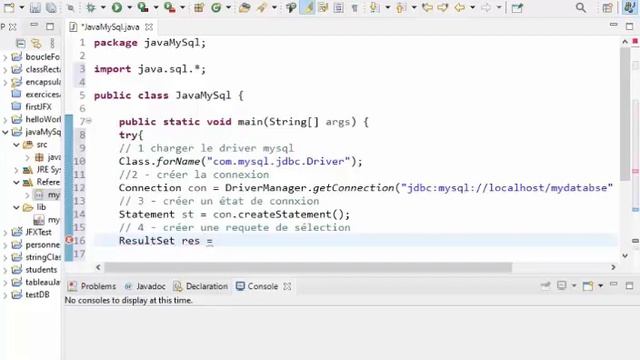Expand the JRE System Library node

(16, 170)
